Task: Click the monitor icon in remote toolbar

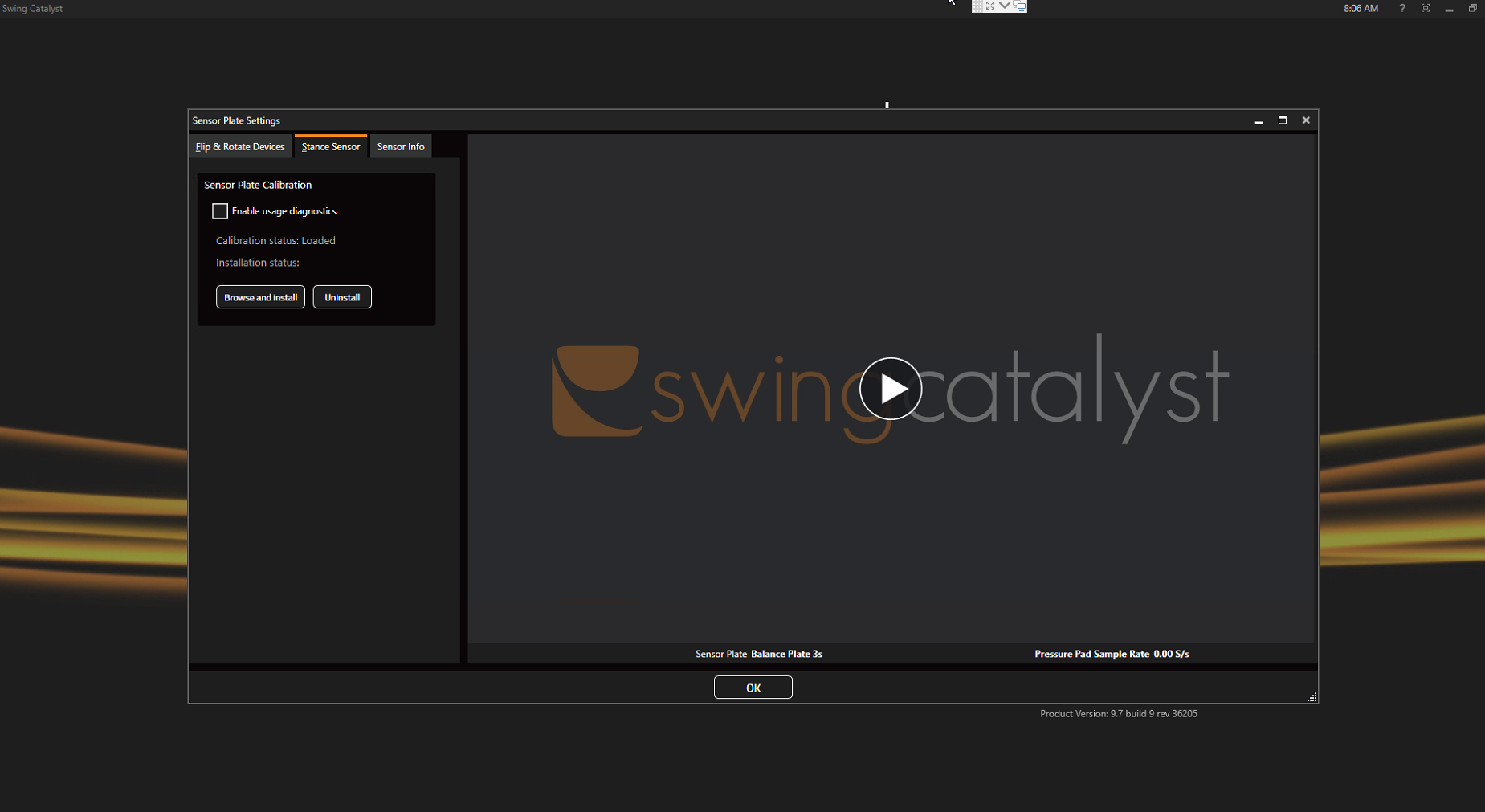Action: [1020, 6]
